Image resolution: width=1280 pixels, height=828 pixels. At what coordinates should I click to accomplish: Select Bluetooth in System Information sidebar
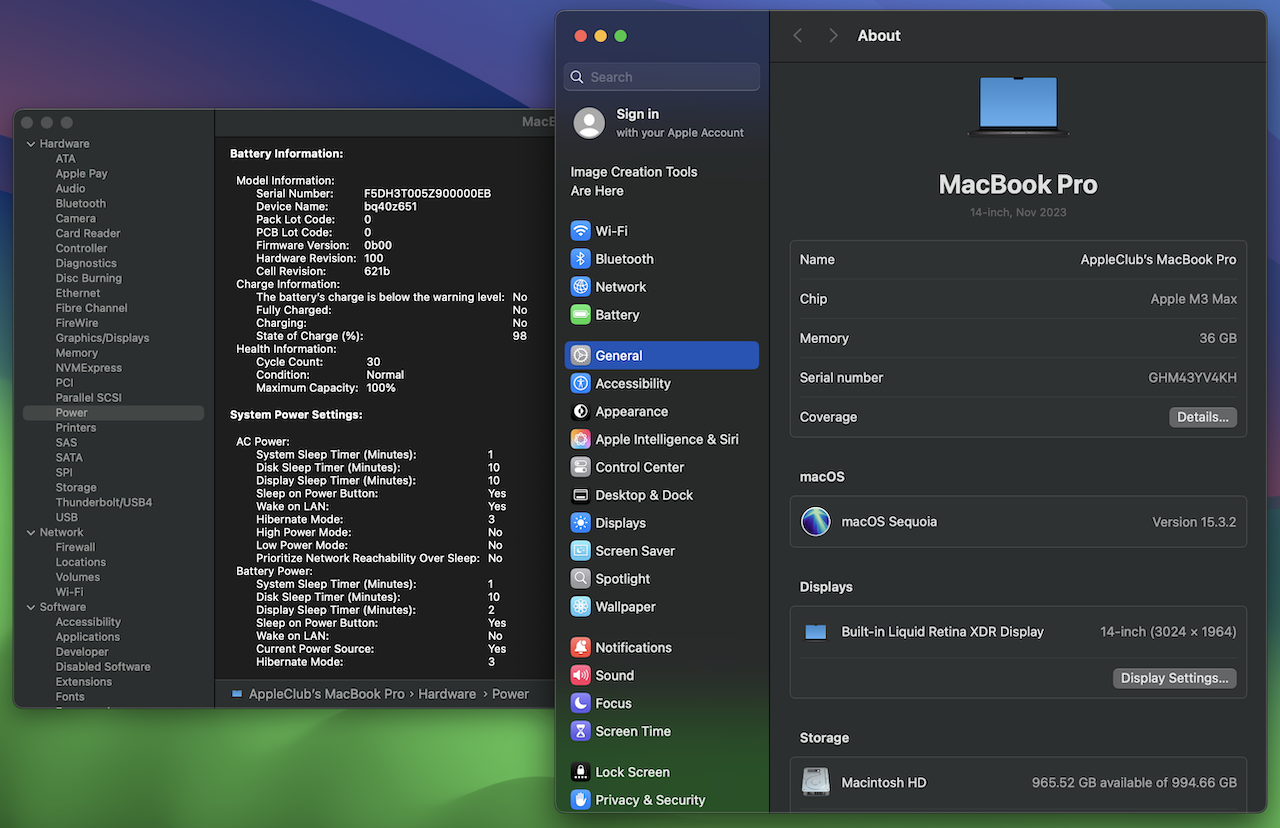click(81, 204)
